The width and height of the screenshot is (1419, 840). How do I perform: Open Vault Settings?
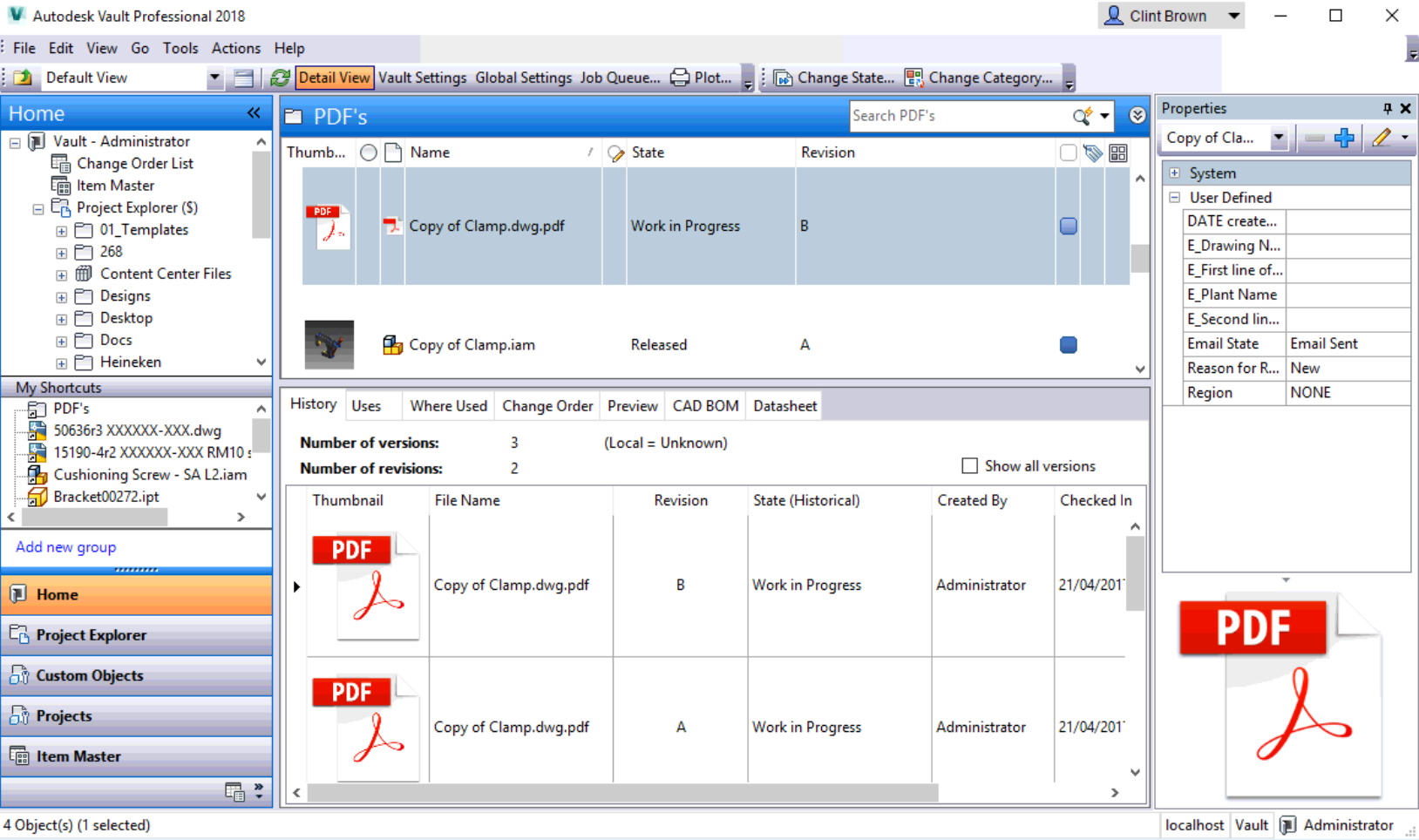pyautogui.click(x=423, y=78)
